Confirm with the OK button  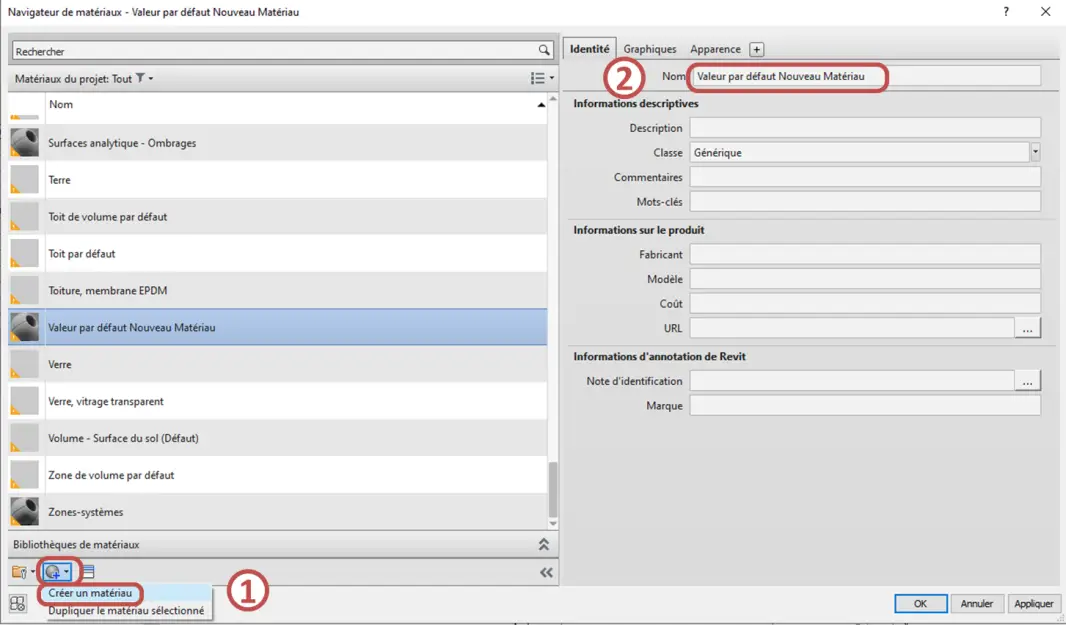tap(921, 603)
